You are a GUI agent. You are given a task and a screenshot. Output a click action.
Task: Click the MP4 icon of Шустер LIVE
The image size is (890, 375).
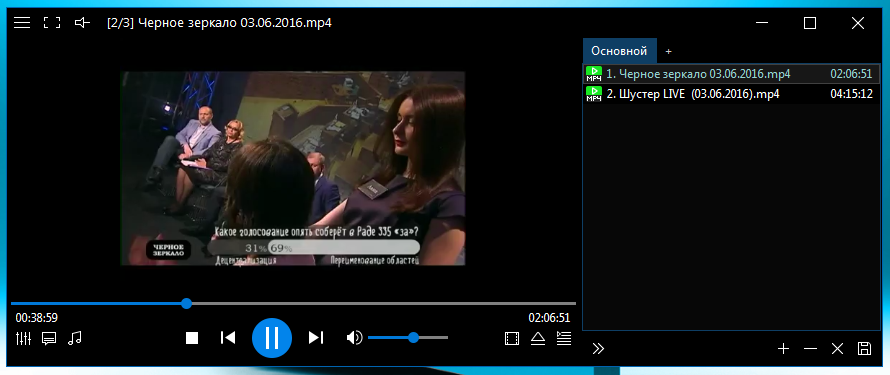click(594, 94)
